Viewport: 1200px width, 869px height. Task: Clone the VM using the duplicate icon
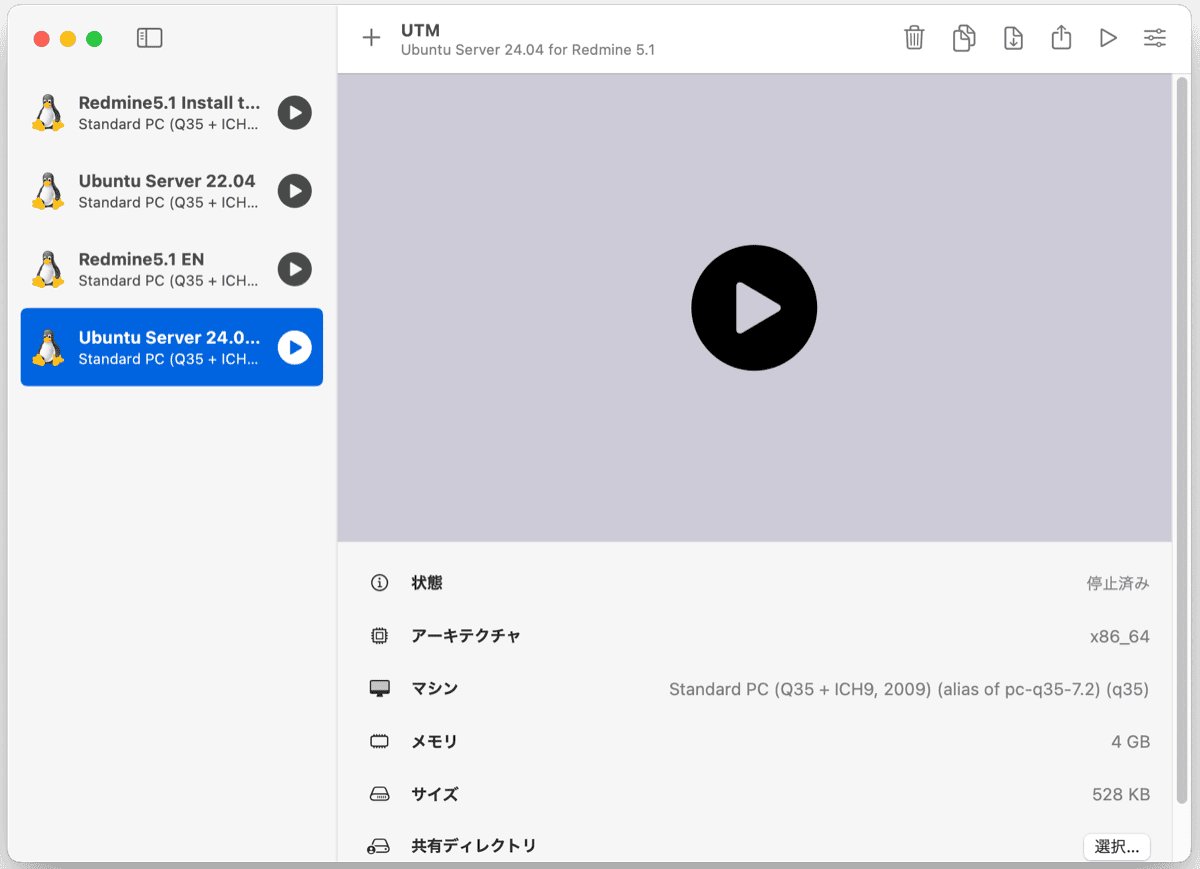coord(964,38)
